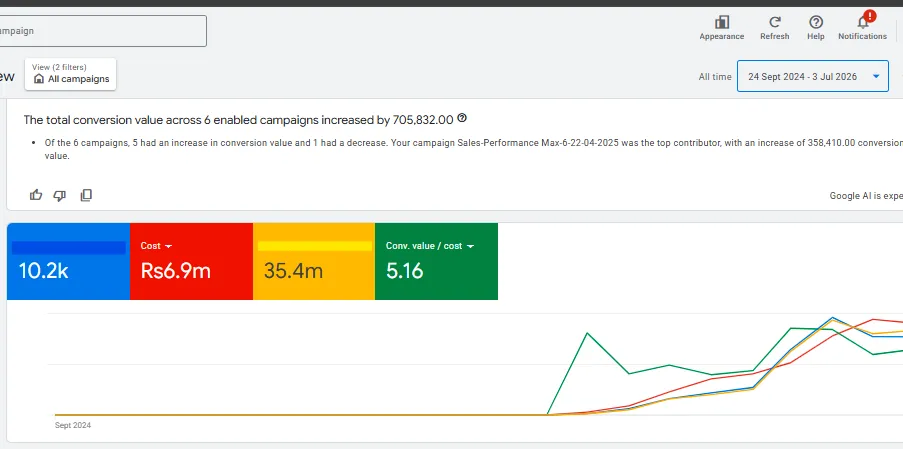Click the All time label

[x=715, y=77]
